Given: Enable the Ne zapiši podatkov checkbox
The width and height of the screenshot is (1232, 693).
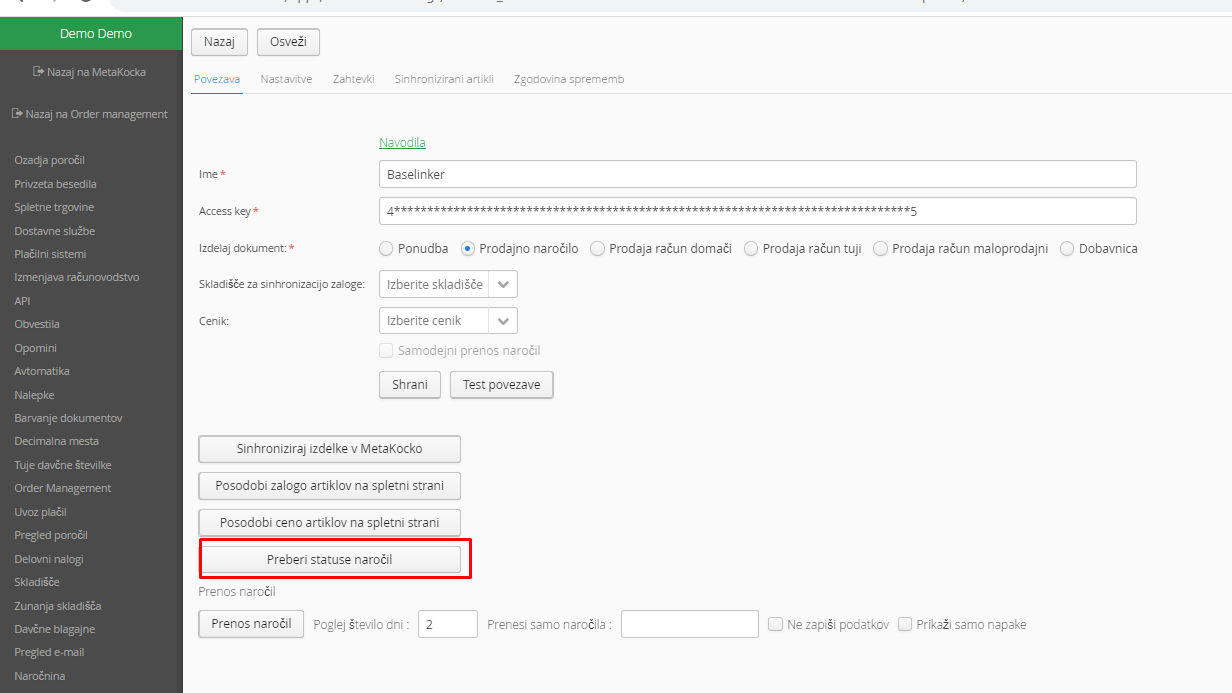Looking at the screenshot, I should coord(775,624).
